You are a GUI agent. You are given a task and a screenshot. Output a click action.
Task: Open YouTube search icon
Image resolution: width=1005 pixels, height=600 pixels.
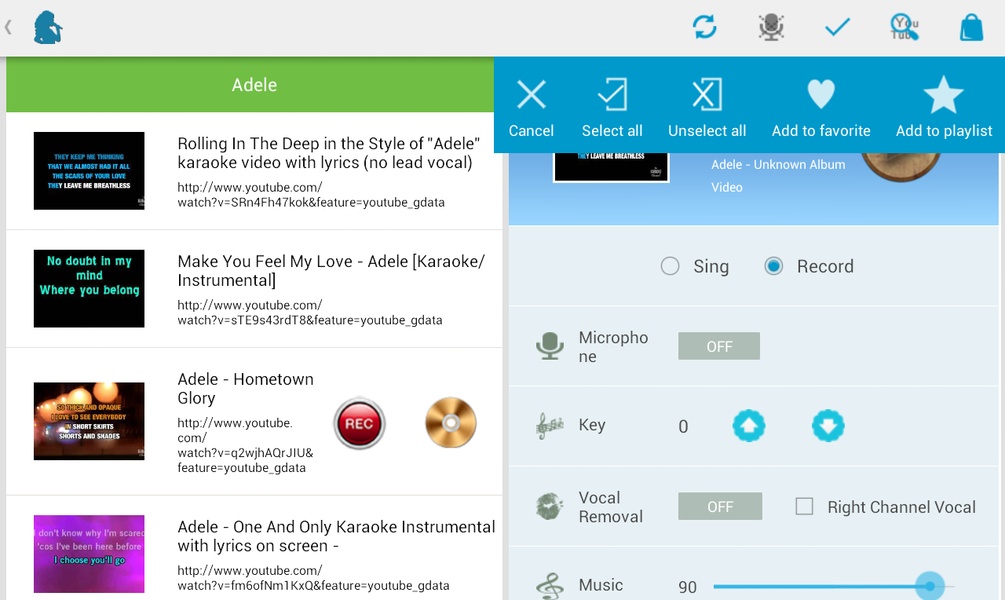click(904, 27)
